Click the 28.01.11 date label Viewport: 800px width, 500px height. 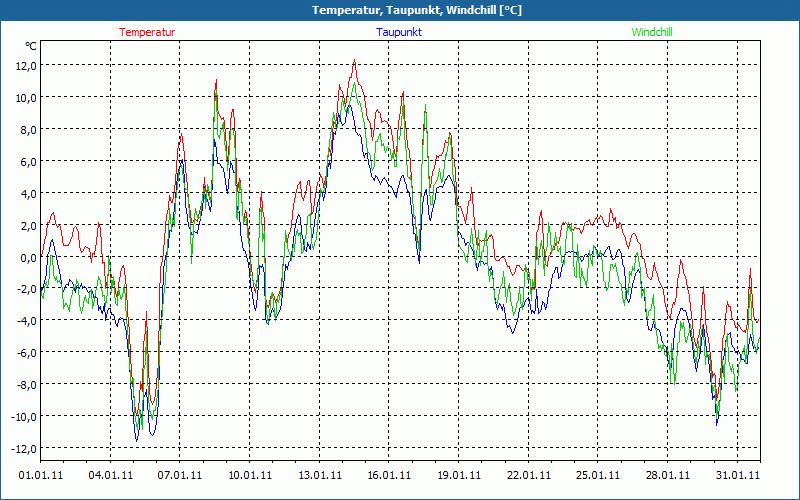667,475
